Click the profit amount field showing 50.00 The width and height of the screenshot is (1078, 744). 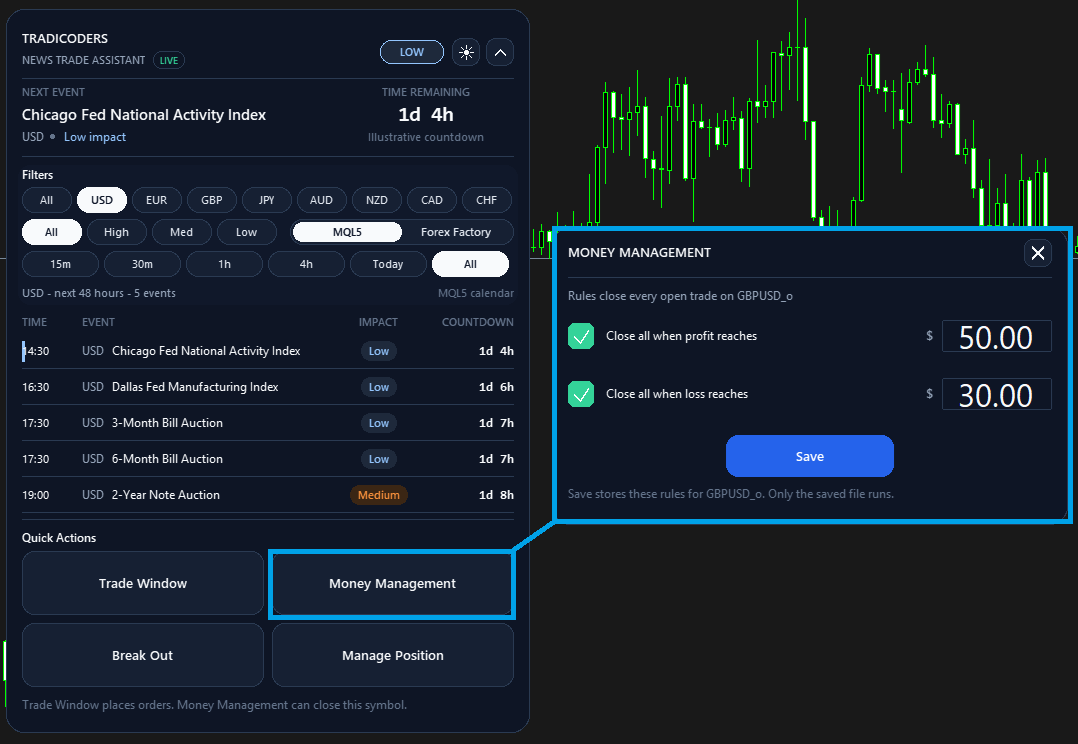tap(996, 336)
